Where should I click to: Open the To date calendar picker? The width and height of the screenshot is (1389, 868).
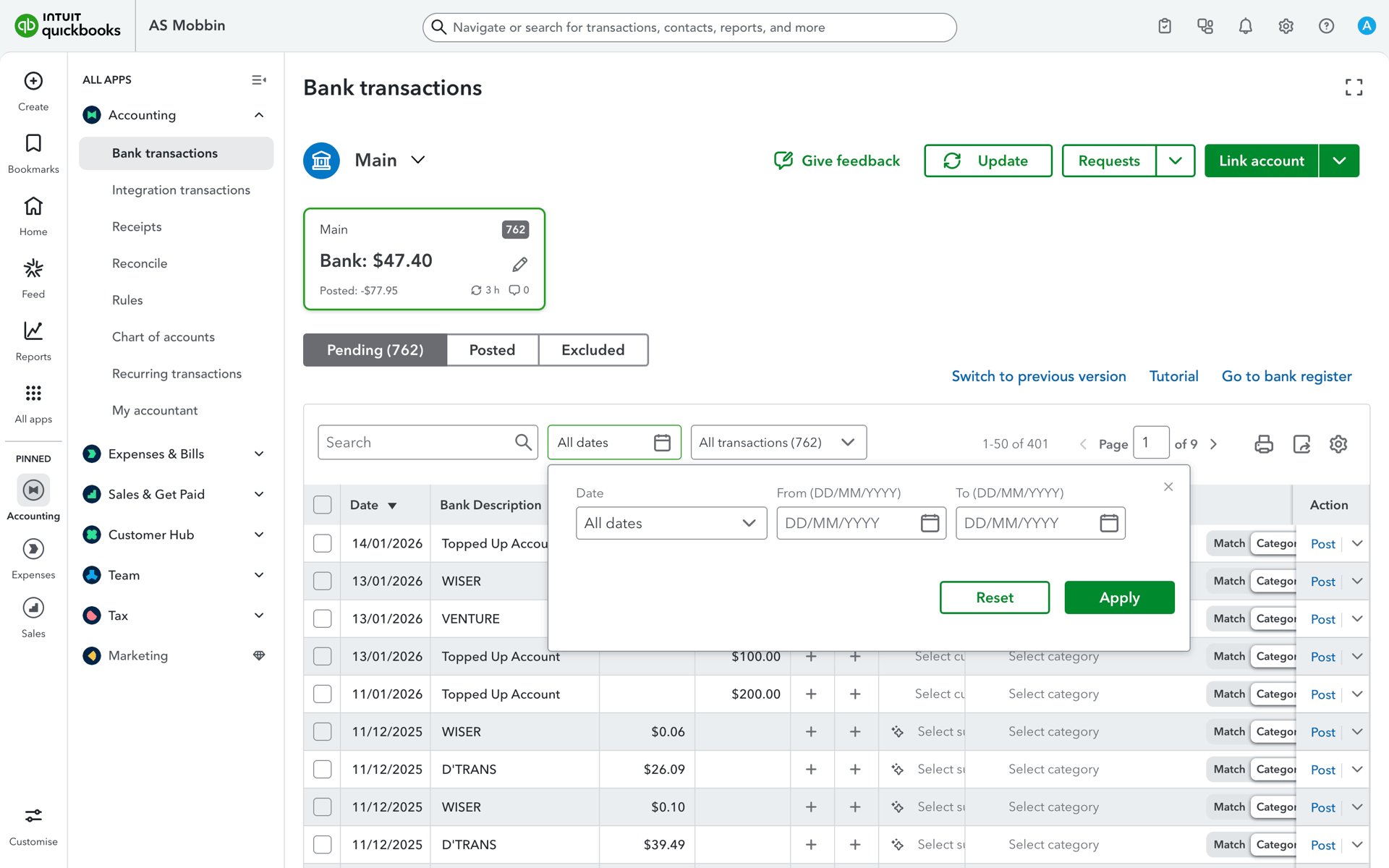[x=1109, y=523]
